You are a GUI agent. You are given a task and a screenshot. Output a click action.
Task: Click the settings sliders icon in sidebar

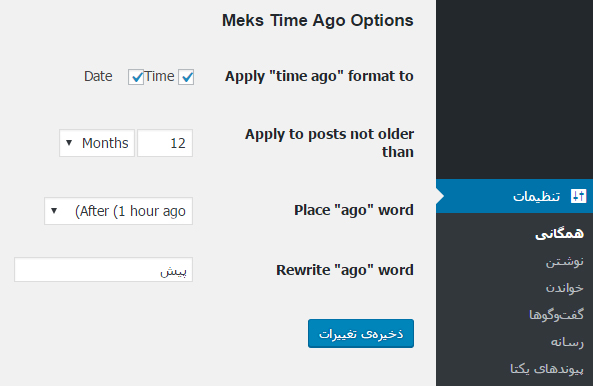578,196
